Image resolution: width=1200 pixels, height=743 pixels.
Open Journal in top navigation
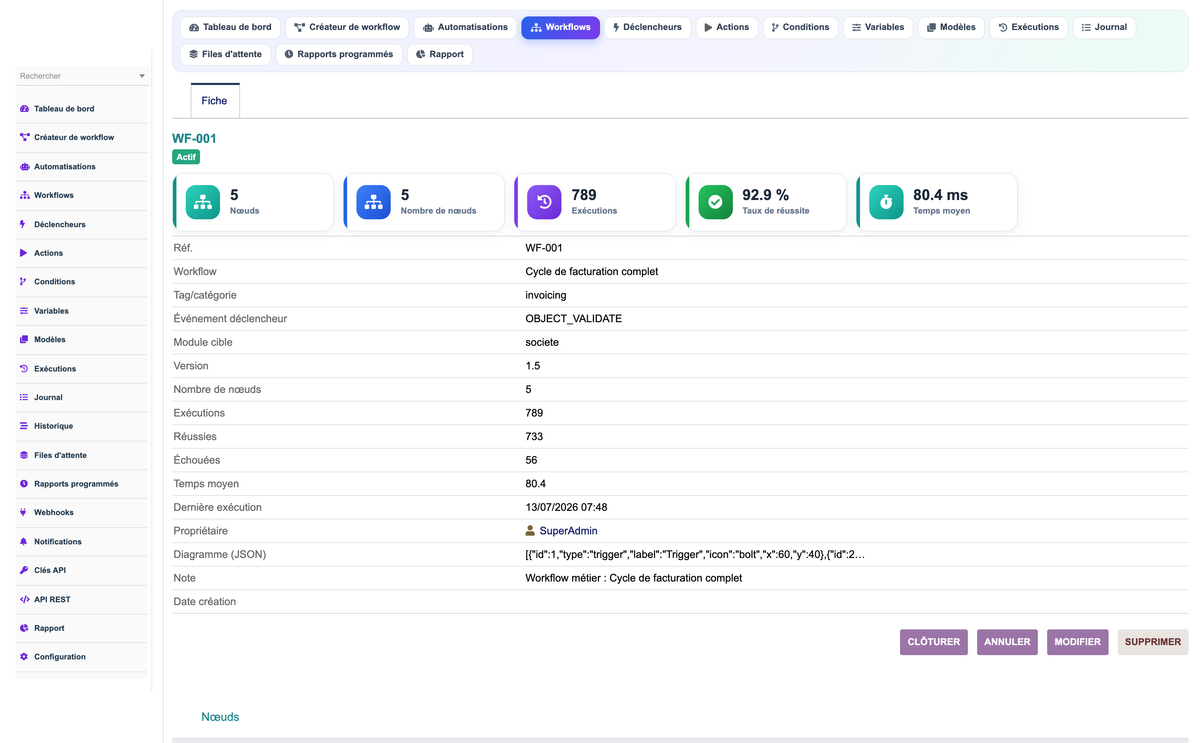tap(1104, 27)
